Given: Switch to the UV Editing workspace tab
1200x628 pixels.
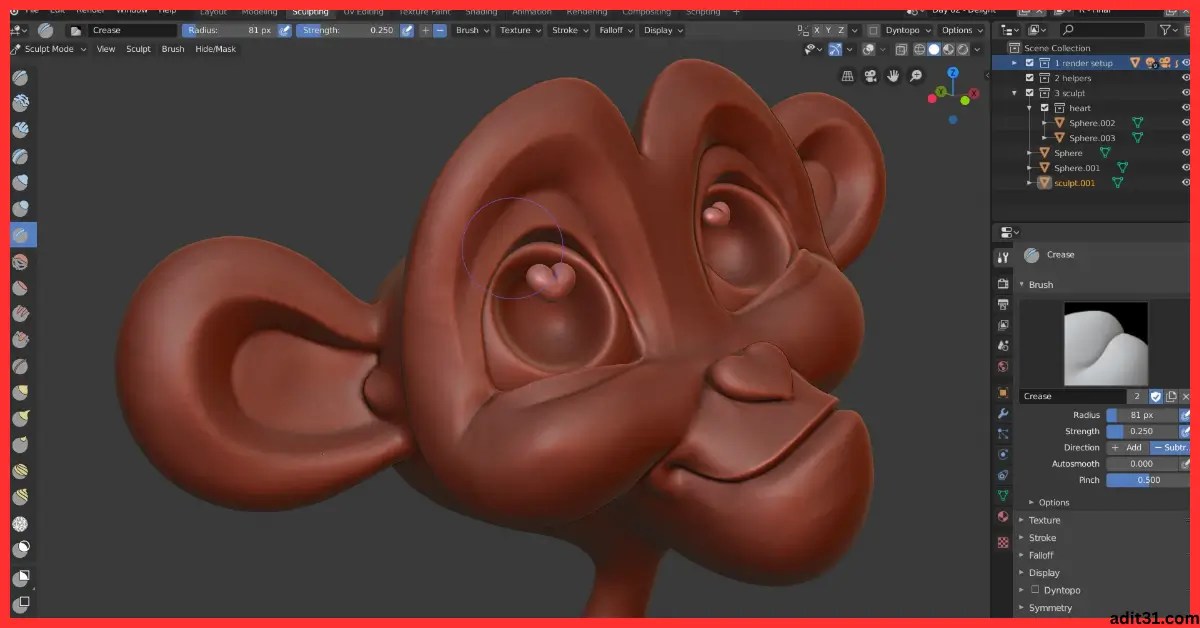Looking at the screenshot, I should (363, 12).
